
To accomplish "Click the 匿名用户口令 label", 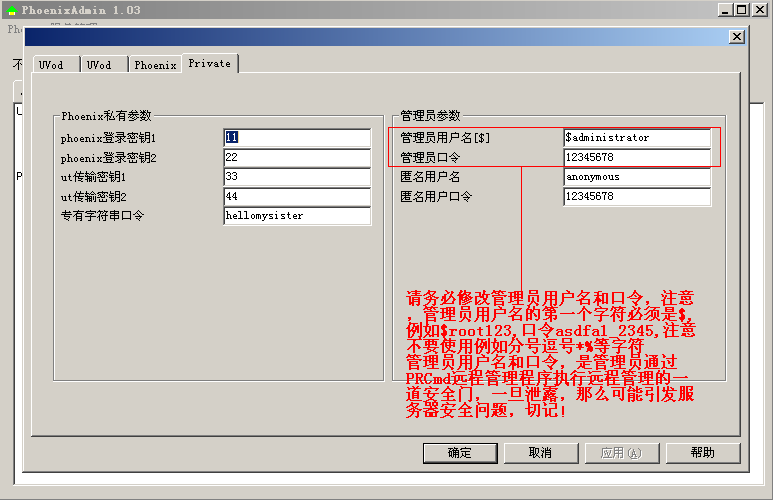I will [x=436, y=196].
